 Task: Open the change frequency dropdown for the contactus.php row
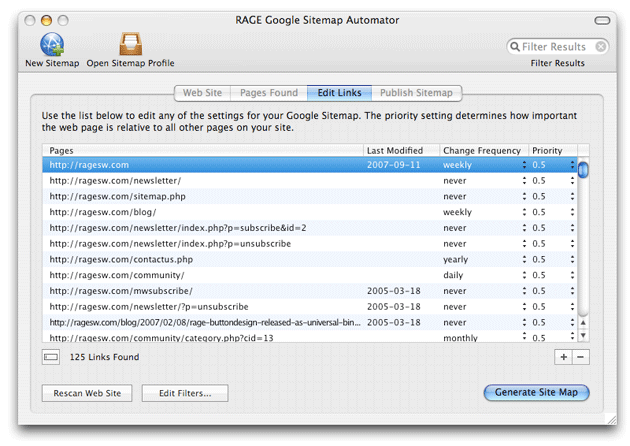[x=524, y=260]
